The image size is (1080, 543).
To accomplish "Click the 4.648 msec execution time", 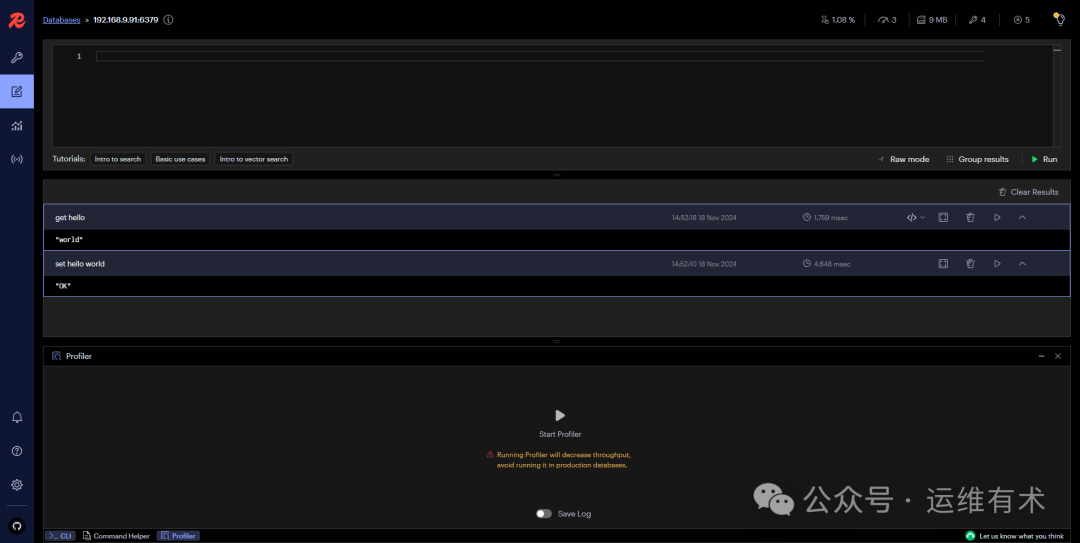I will [x=827, y=263].
